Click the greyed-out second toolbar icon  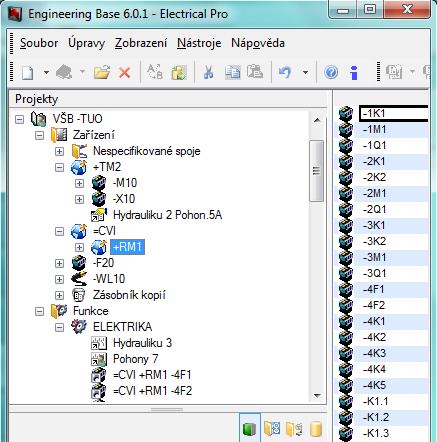pyautogui.click(x=64, y=72)
